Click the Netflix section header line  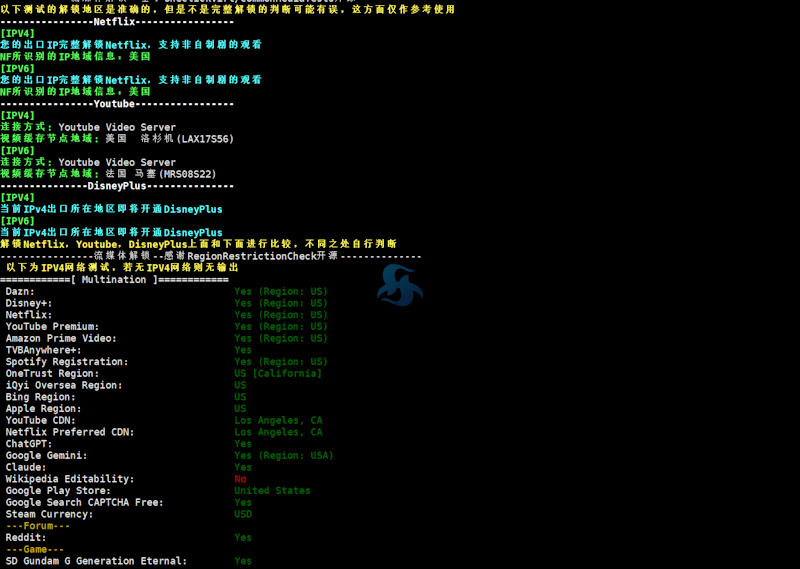[x=117, y=21]
